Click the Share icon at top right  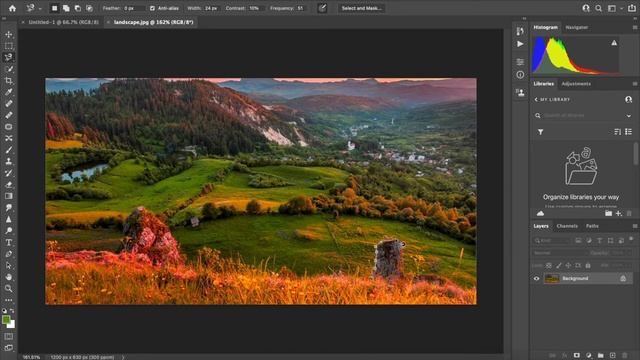point(631,8)
